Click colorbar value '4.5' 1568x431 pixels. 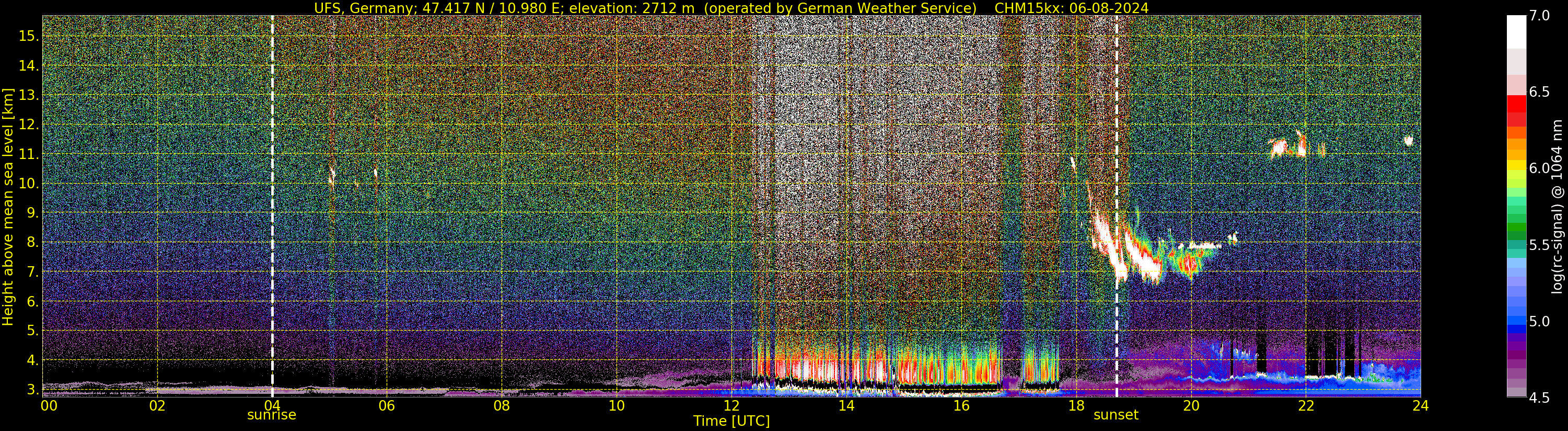click(x=1539, y=398)
